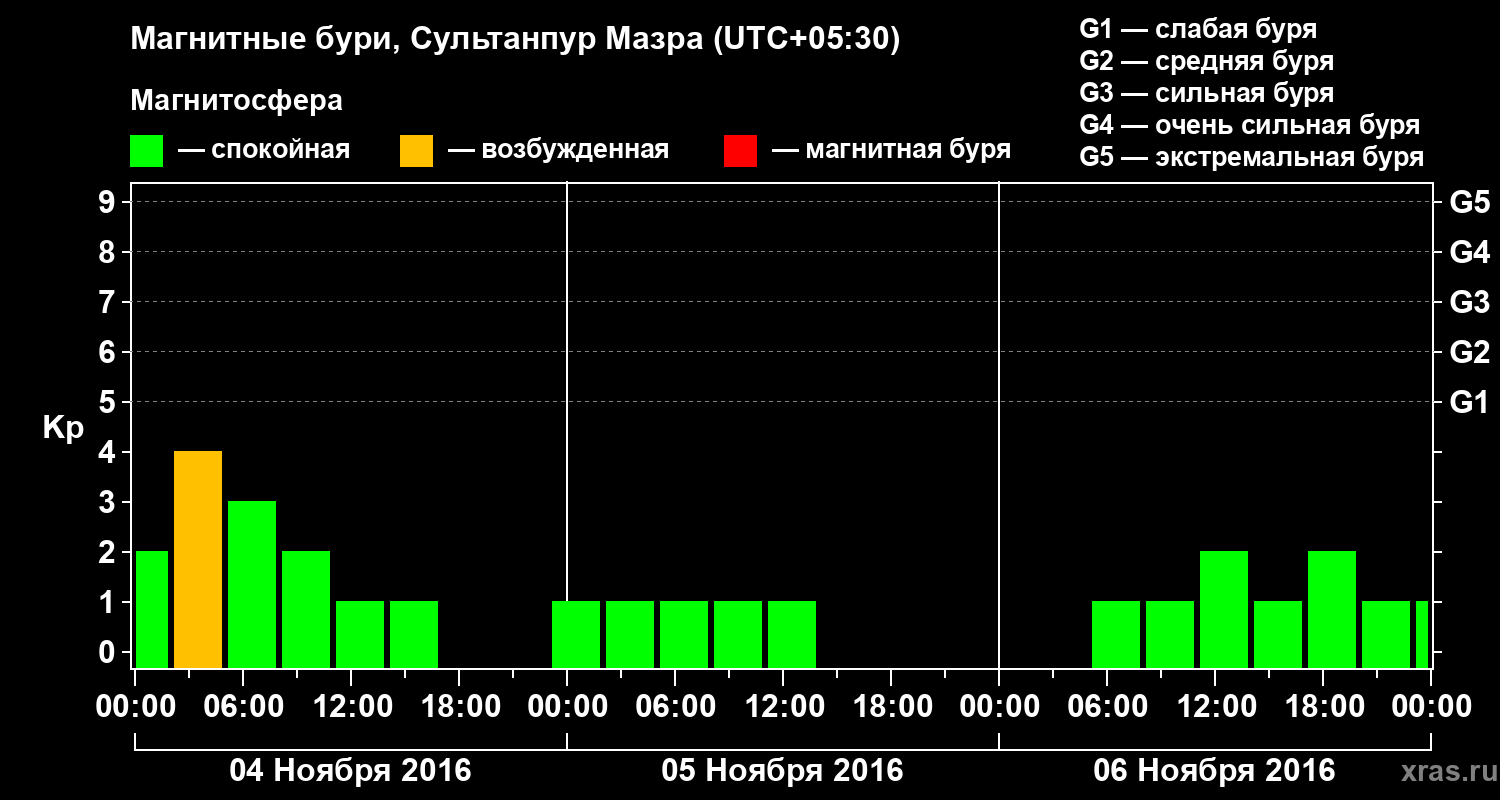Click the 'G1 — слабая буря' legend line

click(1198, 29)
